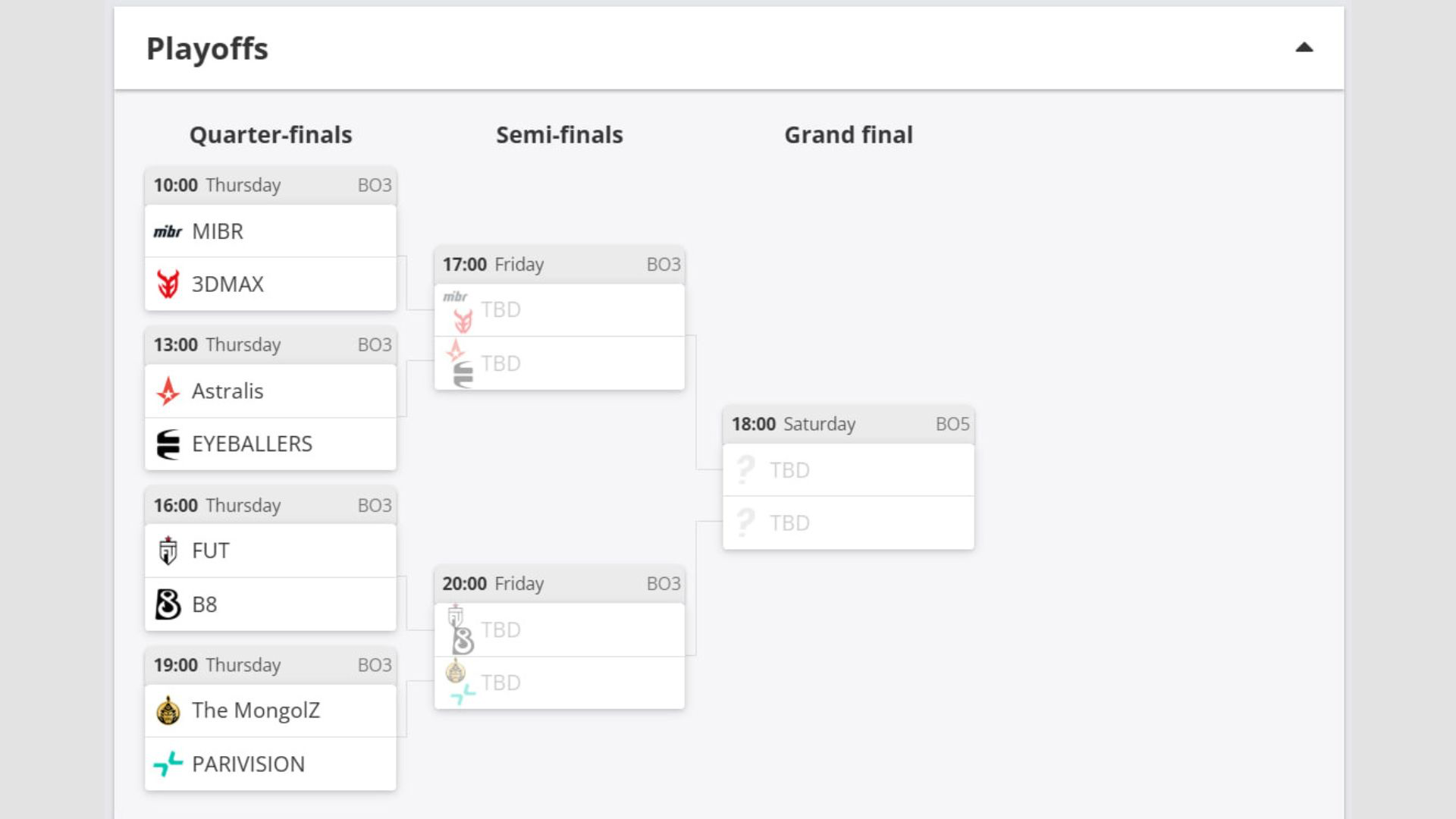Click the B8 team logo
This screenshot has height=819, width=1456.
[x=168, y=604]
